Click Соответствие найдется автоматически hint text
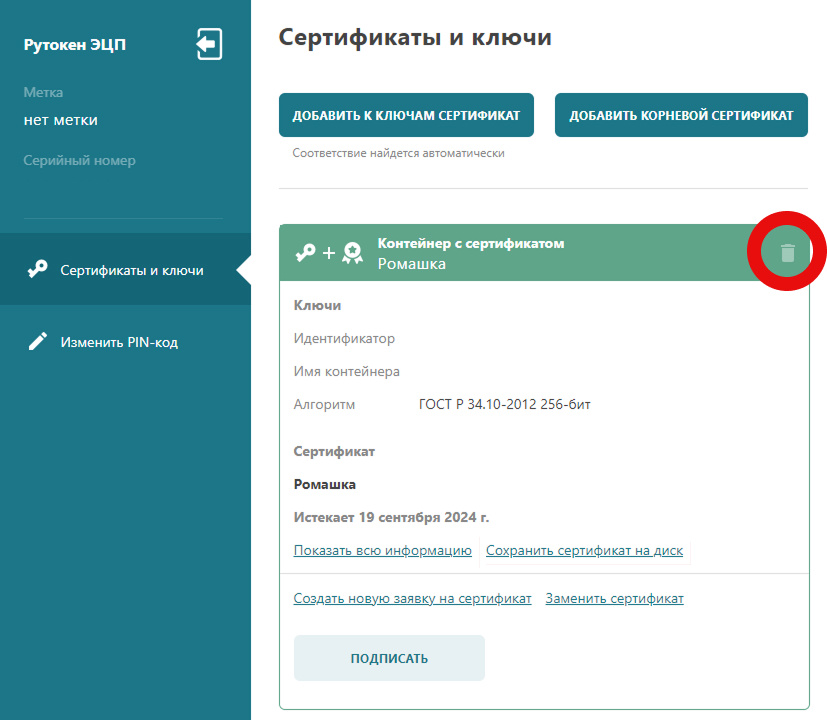The height and width of the screenshot is (720, 827). (x=398, y=153)
